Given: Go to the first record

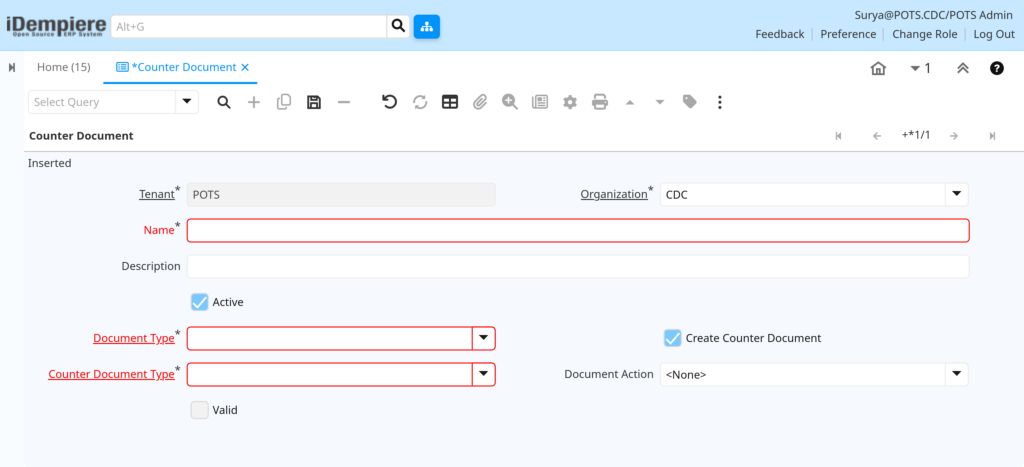Looking at the screenshot, I should [x=839, y=136].
